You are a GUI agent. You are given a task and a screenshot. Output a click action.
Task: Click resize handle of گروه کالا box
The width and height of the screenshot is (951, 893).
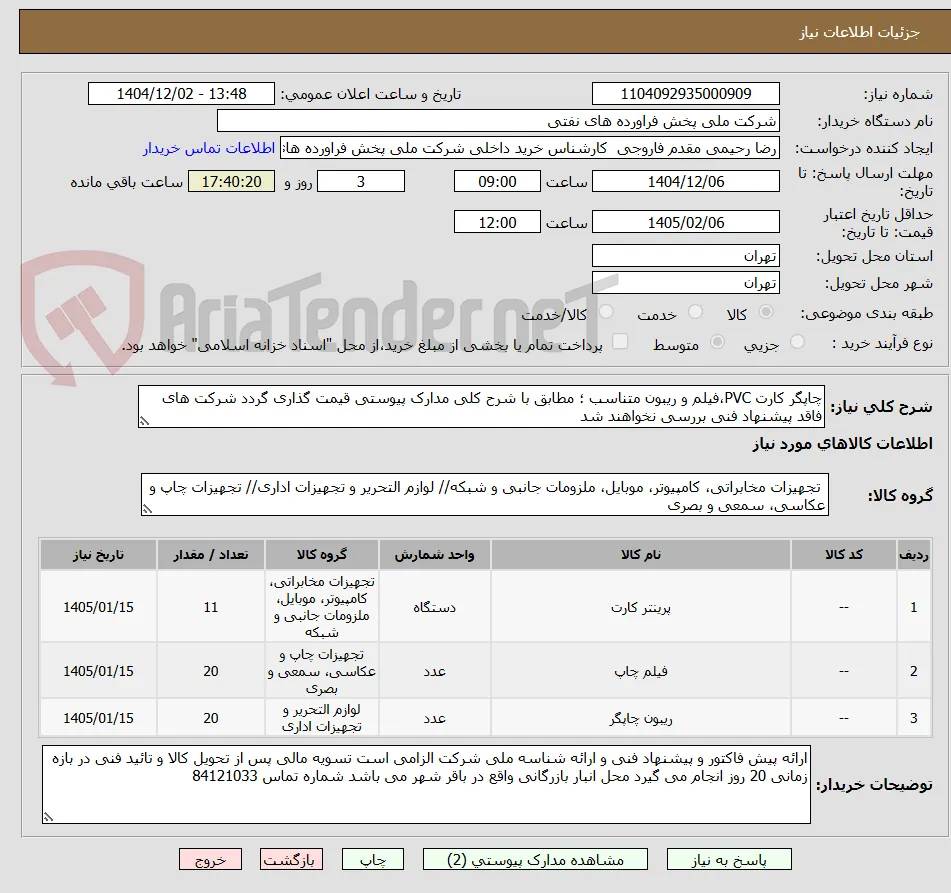tap(147, 510)
